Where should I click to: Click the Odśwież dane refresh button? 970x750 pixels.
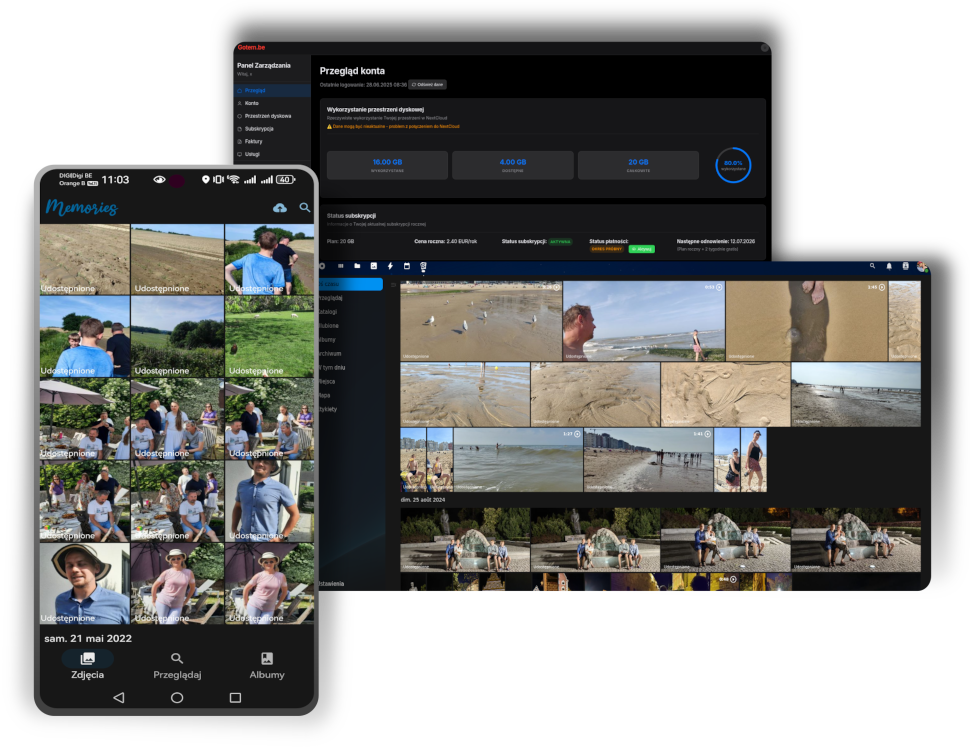[x=427, y=85]
